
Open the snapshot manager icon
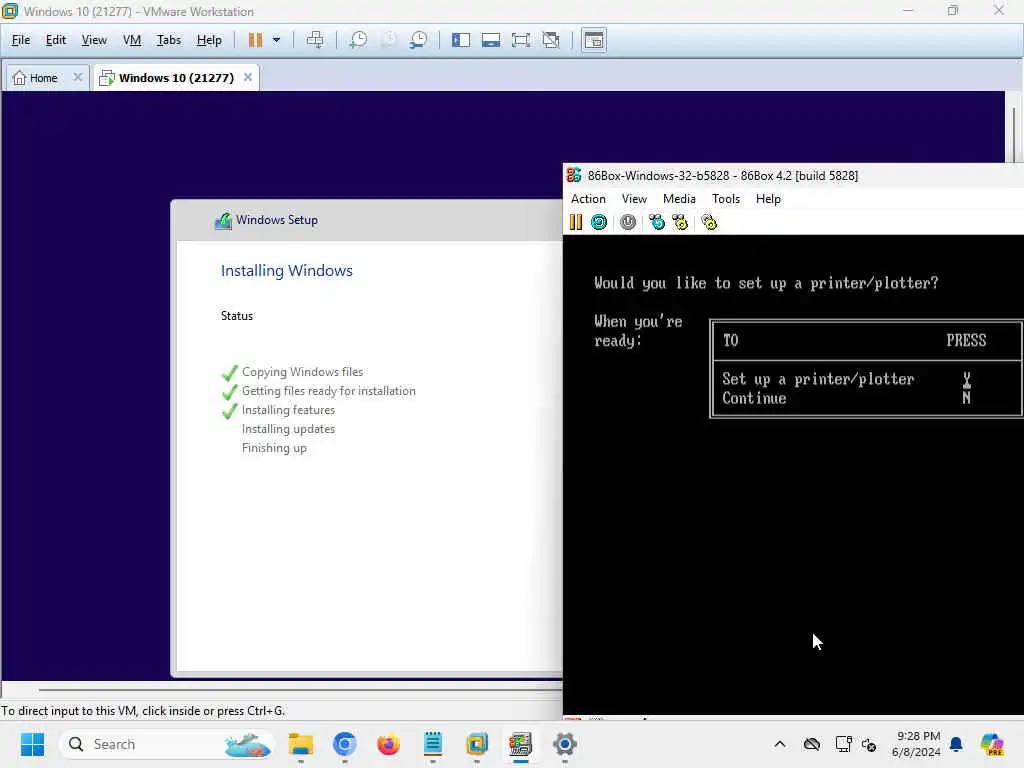pos(419,40)
